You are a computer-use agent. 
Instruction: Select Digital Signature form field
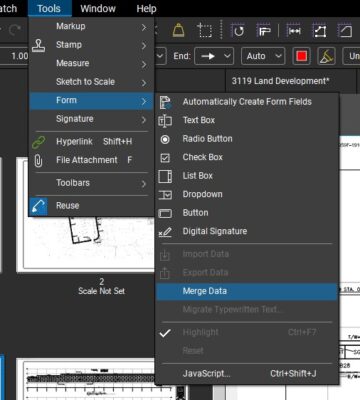[x=247, y=231]
